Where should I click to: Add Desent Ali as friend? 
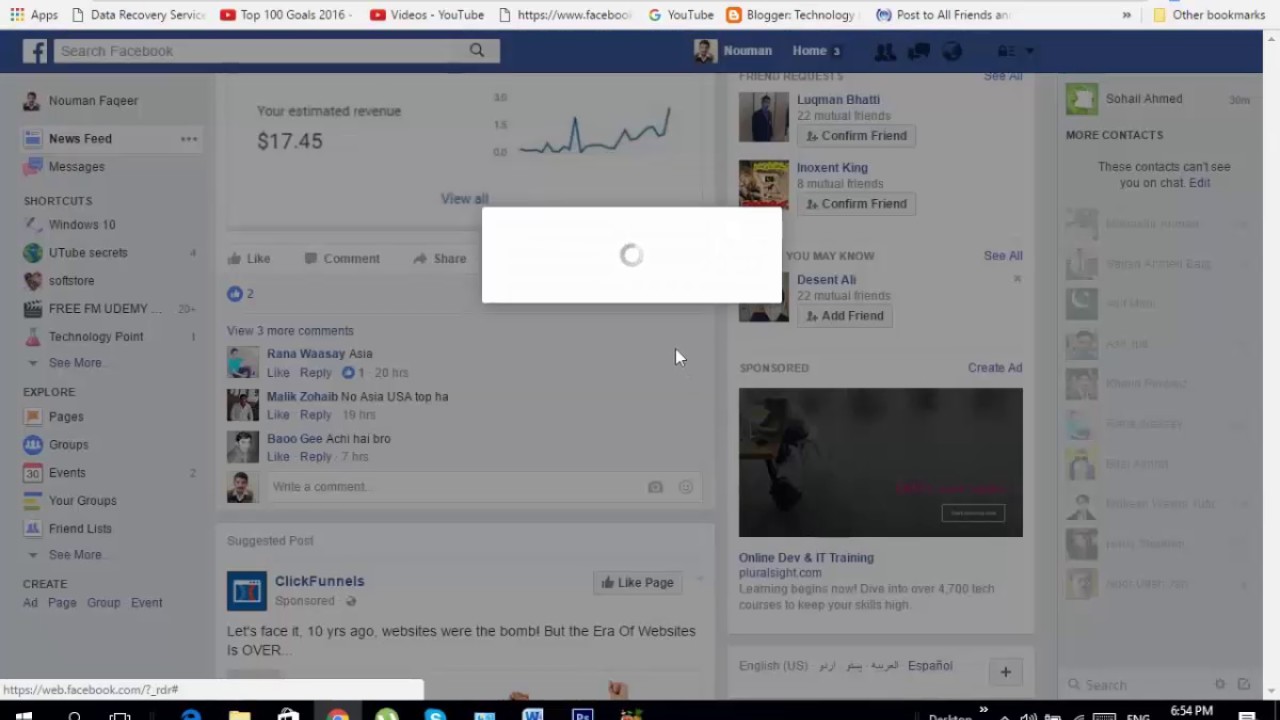(x=845, y=316)
